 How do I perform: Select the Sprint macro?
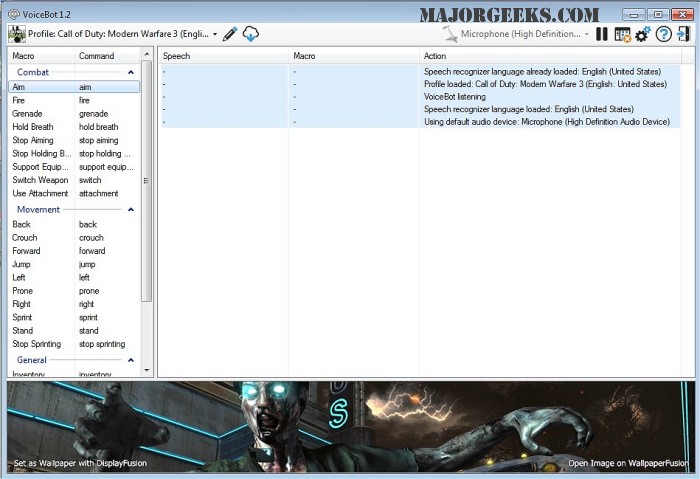[x=74, y=317]
